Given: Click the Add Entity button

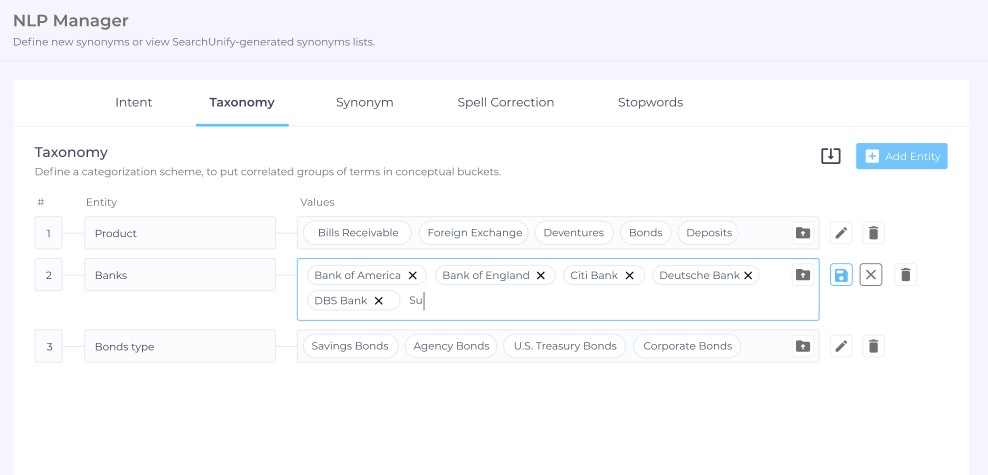Looking at the screenshot, I should click(901, 156).
